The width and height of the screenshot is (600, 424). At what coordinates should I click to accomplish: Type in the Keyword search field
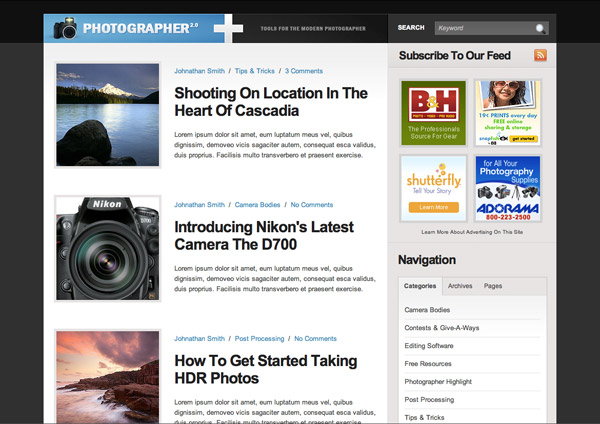(x=486, y=28)
